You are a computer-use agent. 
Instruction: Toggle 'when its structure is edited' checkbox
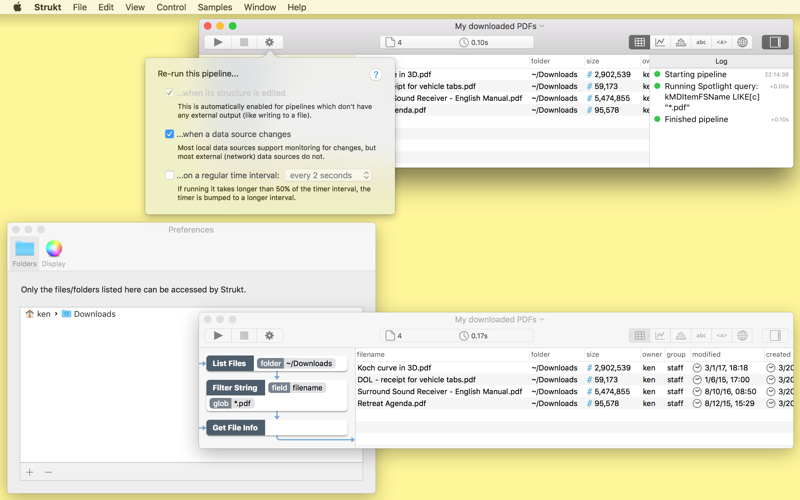point(169,93)
